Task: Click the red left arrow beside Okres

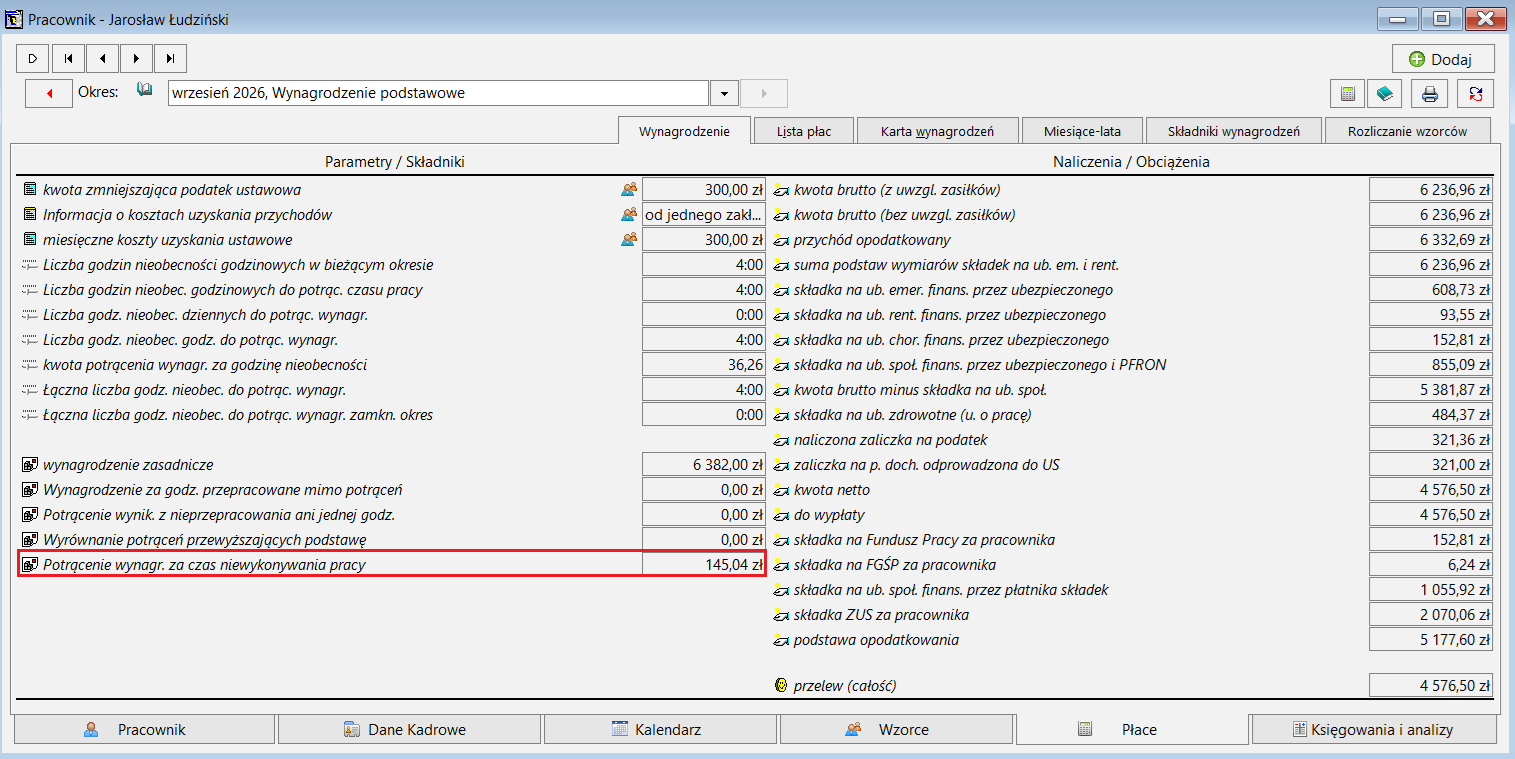Action: [x=49, y=93]
